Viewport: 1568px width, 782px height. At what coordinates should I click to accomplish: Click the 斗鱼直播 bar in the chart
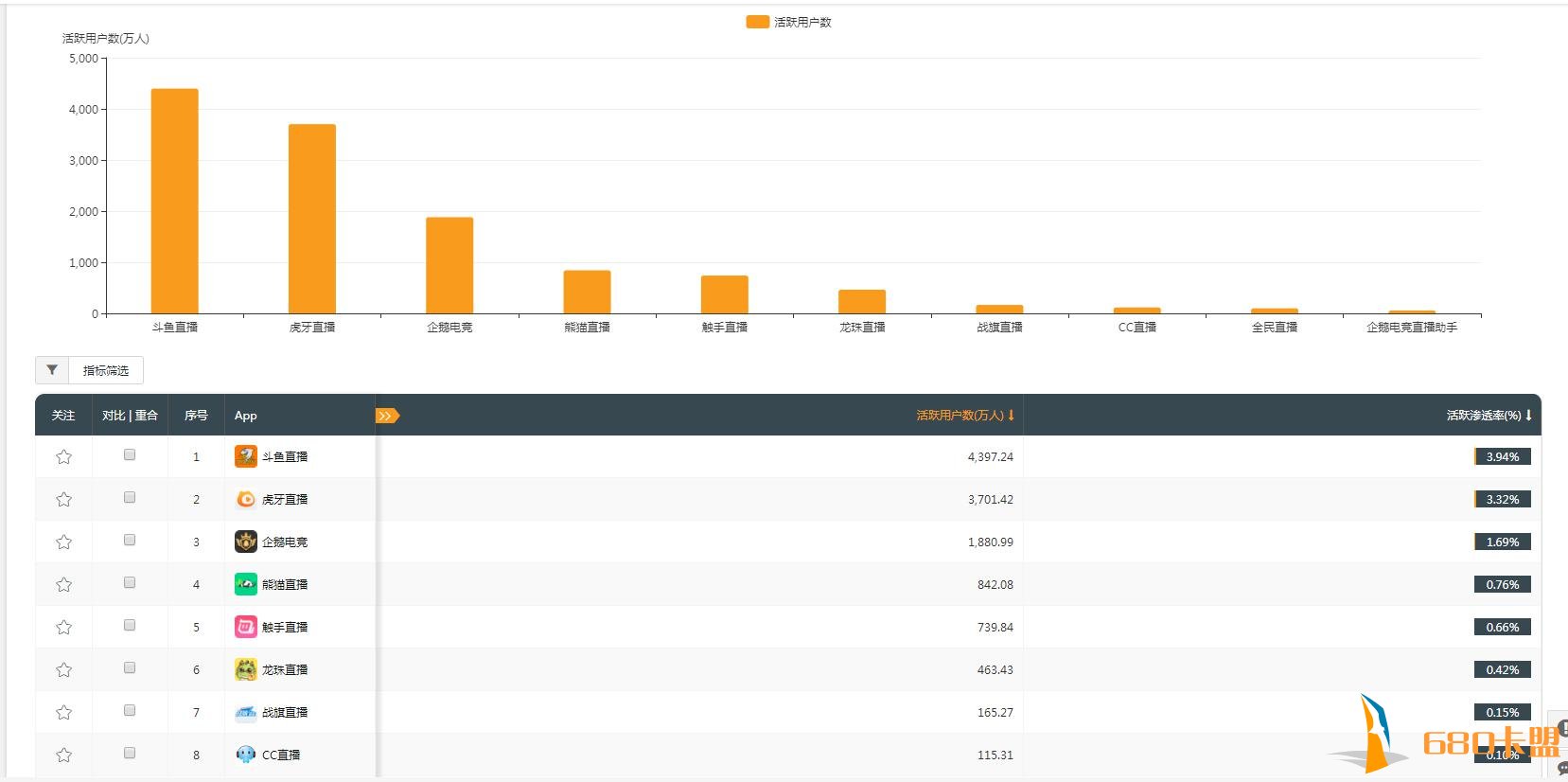pyautogui.click(x=175, y=201)
